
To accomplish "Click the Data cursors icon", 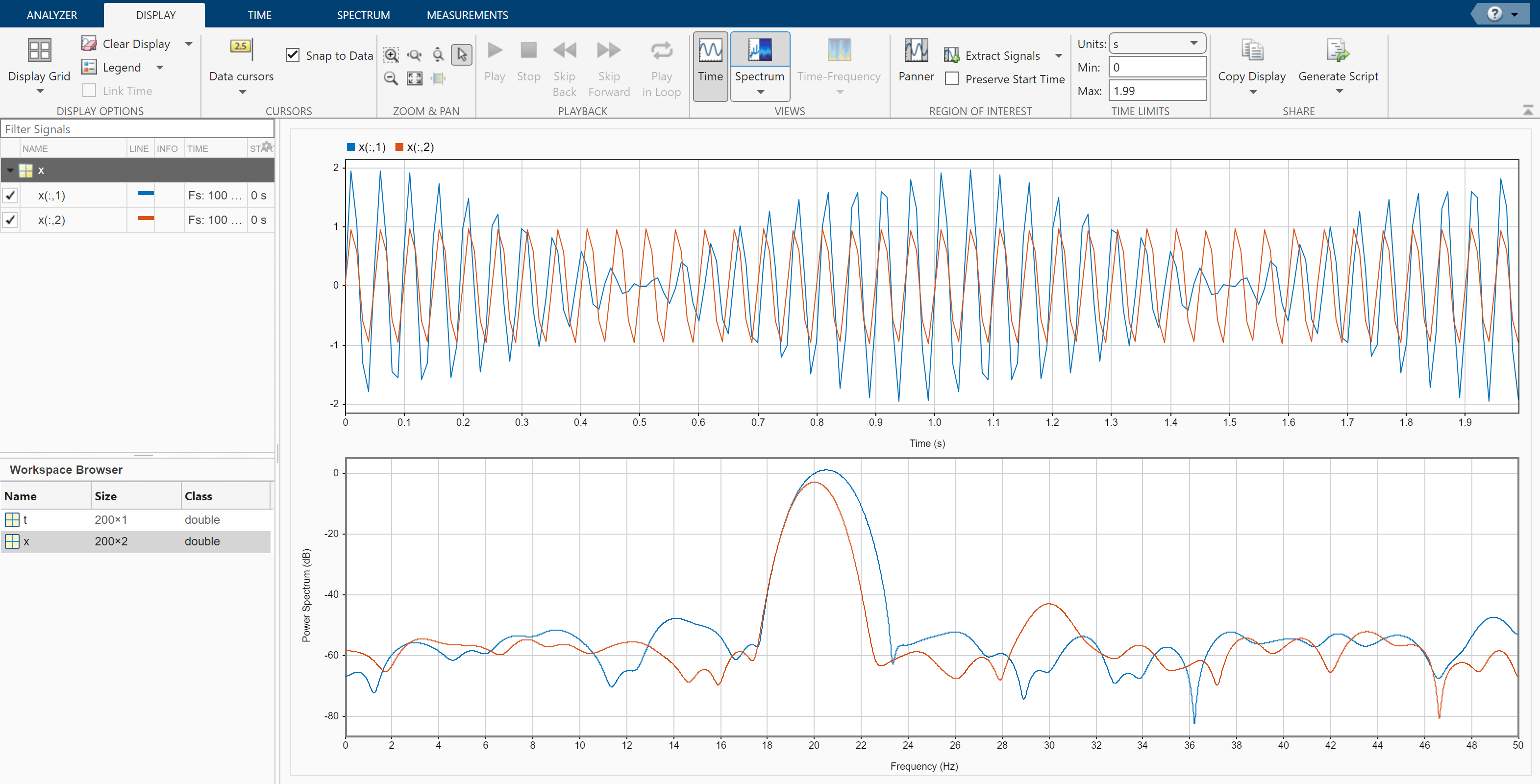I will click(x=241, y=48).
